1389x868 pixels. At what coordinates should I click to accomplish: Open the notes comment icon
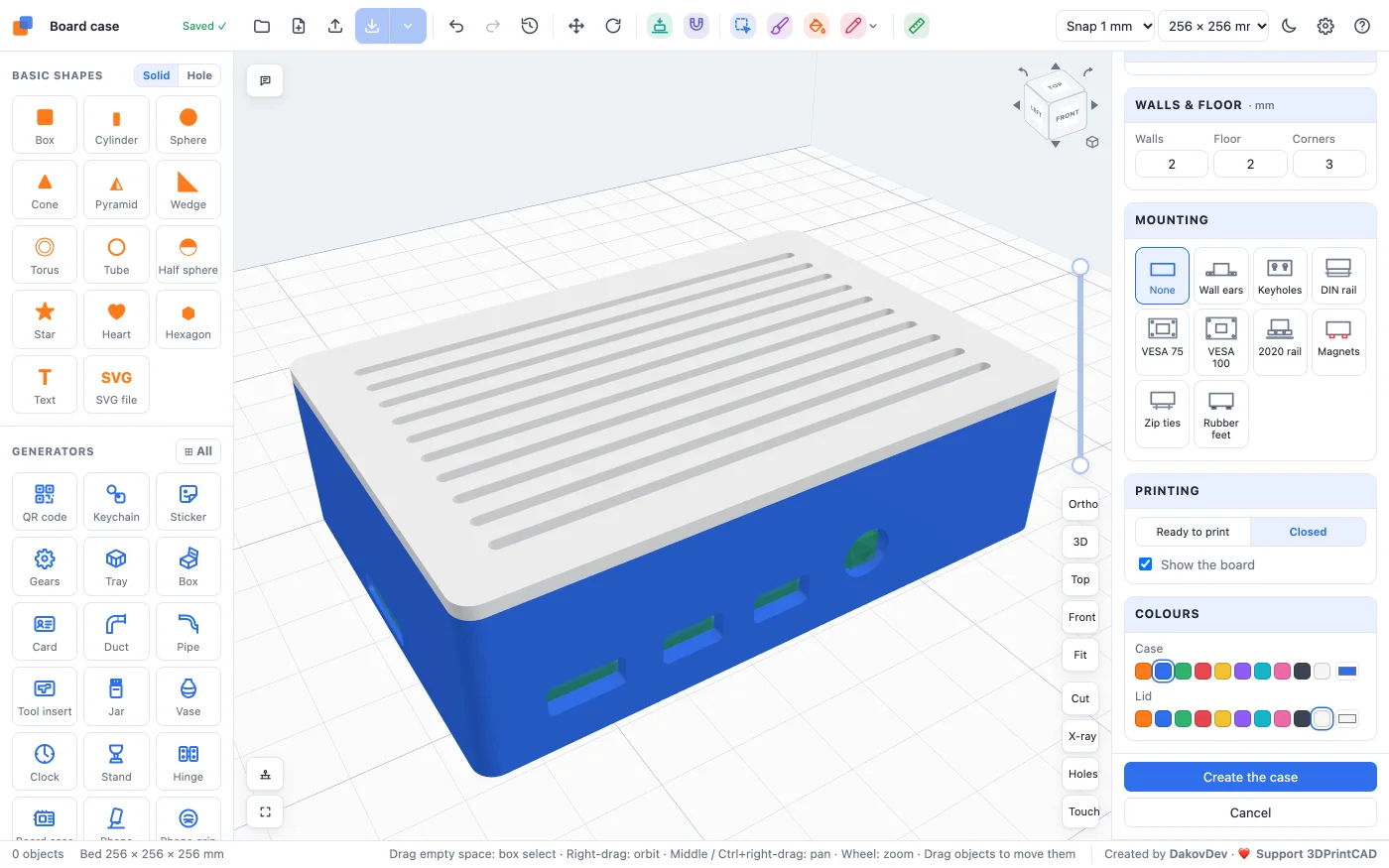[x=265, y=80]
